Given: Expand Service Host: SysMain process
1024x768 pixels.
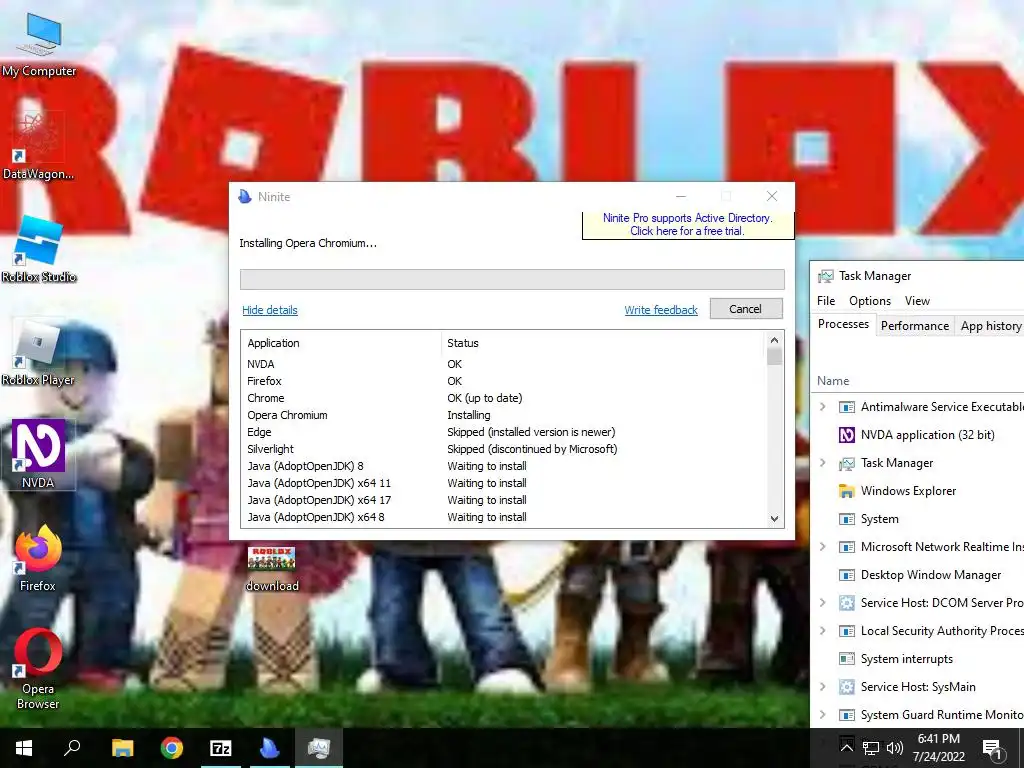Looking at the screenshot, I should pyautogui.click(x=823, y=687).
